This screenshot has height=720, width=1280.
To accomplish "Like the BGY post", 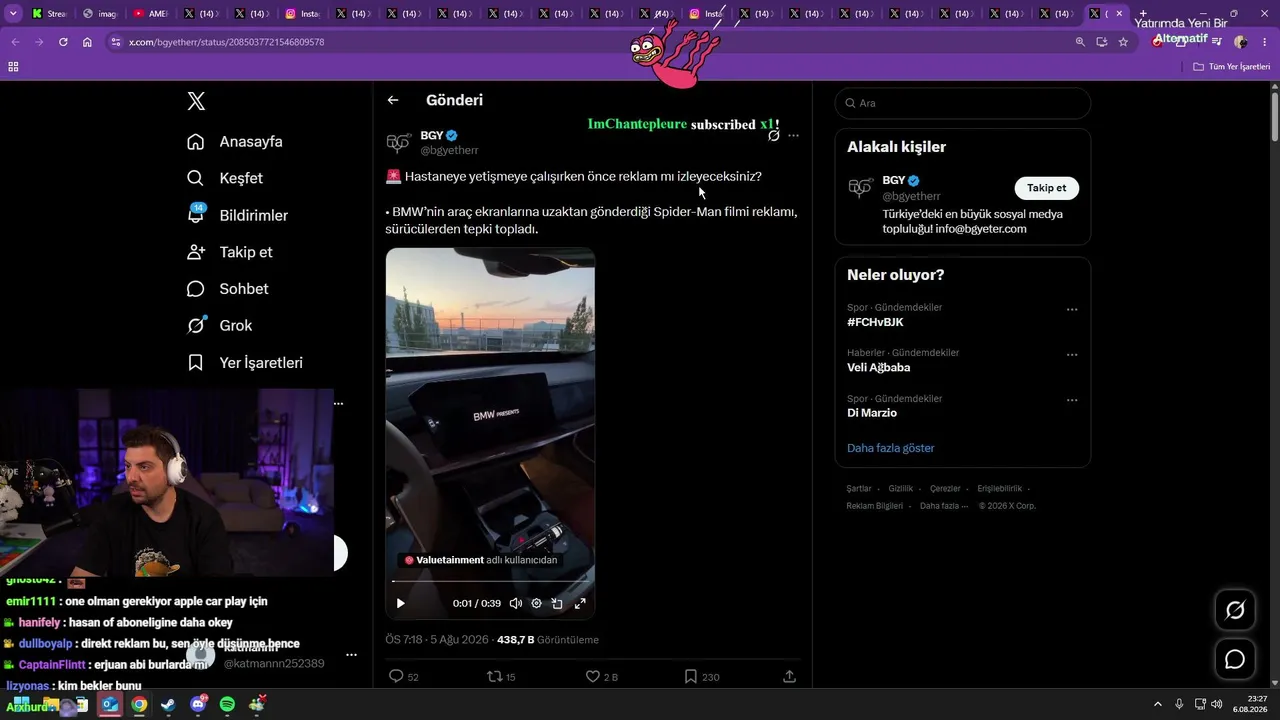I will (593, 677).
